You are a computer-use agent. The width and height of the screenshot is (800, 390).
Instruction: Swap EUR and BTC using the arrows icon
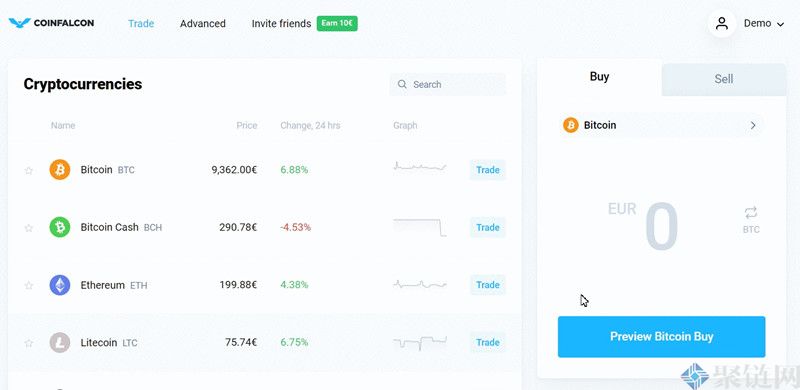tap(751, 213)
